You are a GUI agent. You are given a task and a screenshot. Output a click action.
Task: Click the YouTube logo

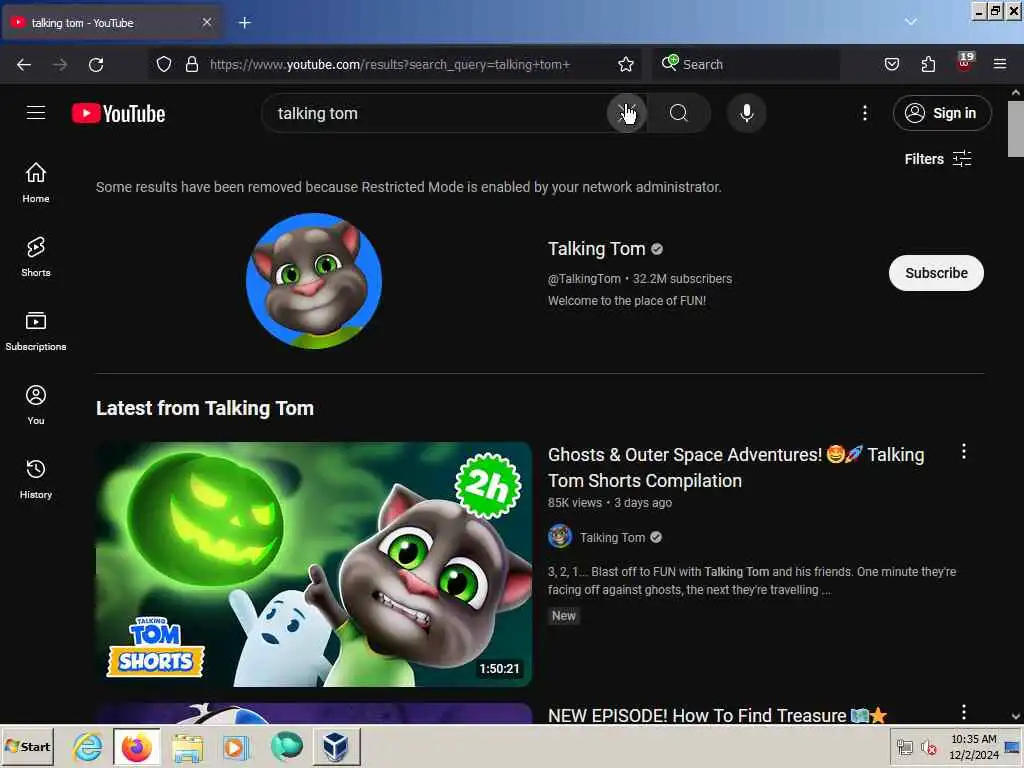click(118, 114)
